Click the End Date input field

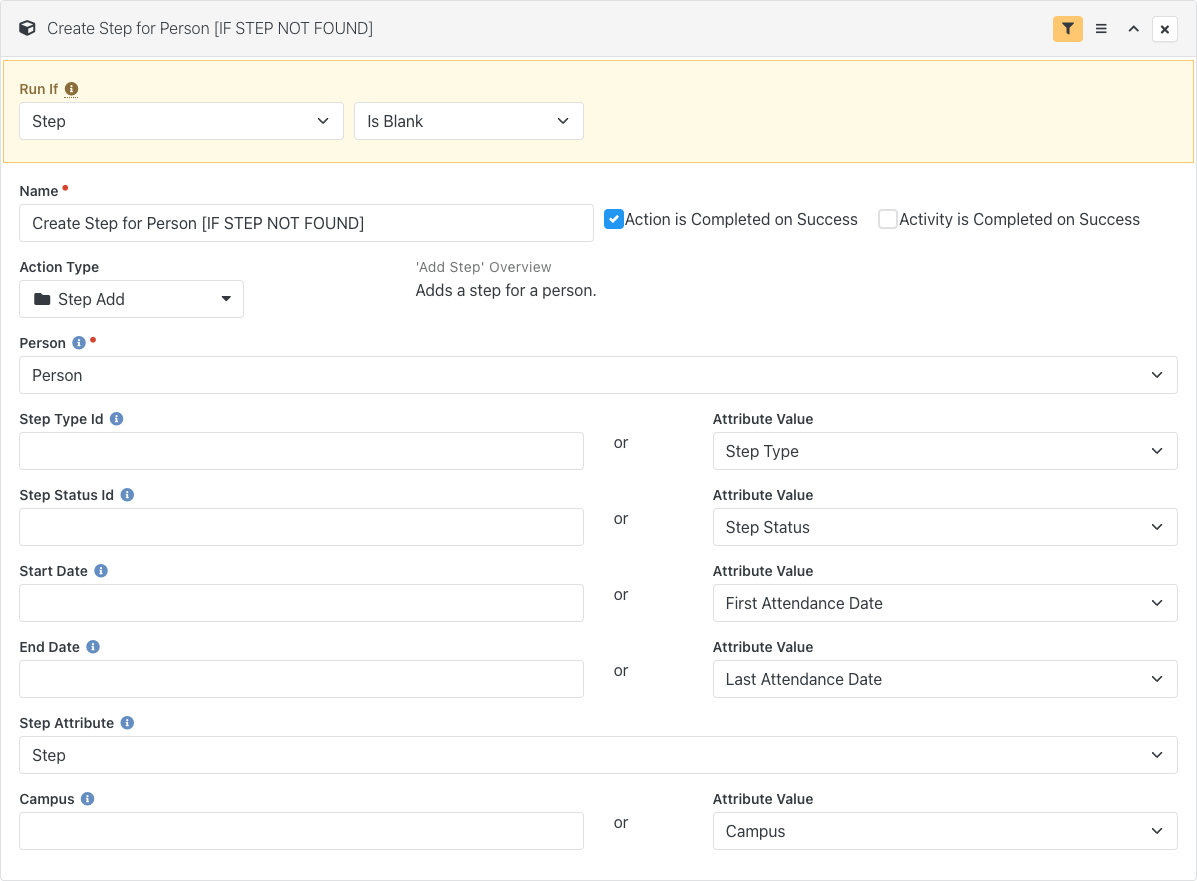[x=302, y=679]
